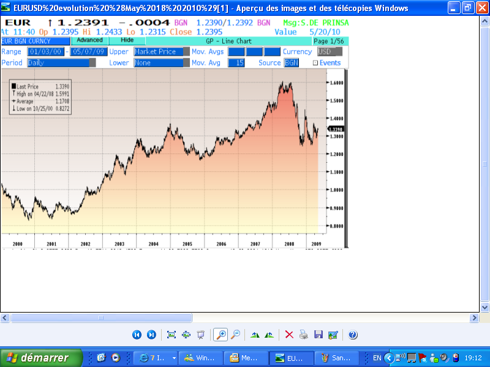Click the Msg:S.DE PRINSA text
Viewport: 490px width, 367px height.
click(316, 23)
